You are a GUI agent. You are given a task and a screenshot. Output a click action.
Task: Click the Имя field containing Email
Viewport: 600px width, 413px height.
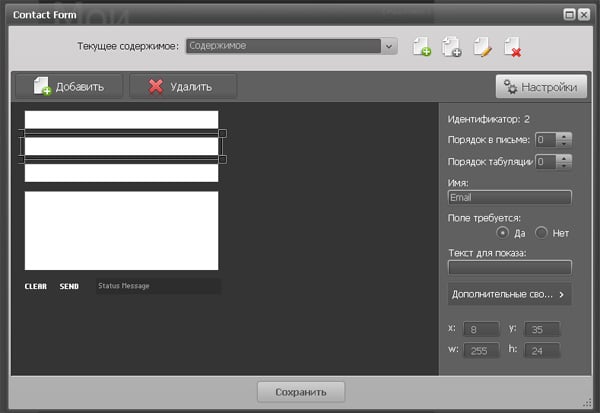(509, 198)
